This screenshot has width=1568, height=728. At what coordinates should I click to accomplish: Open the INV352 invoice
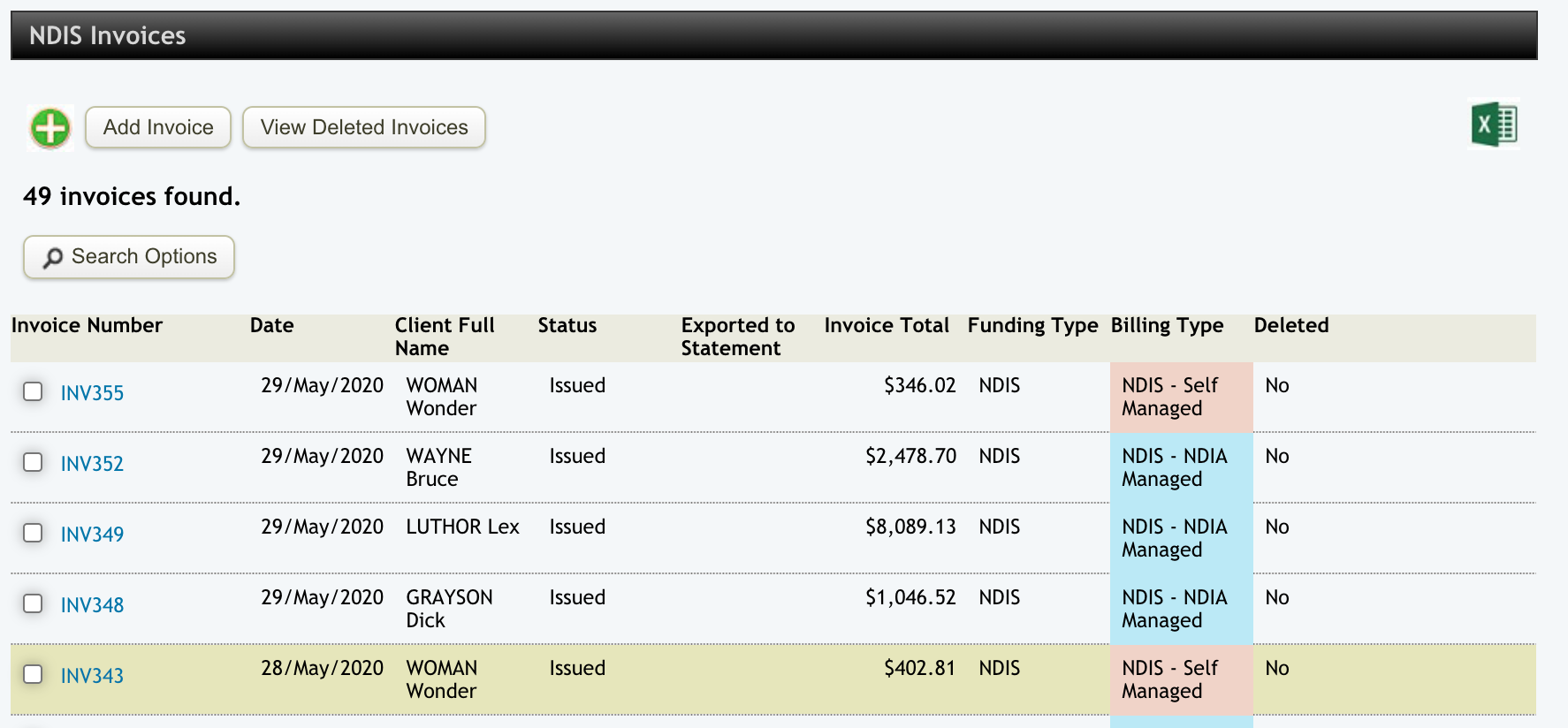pos(92,464)
